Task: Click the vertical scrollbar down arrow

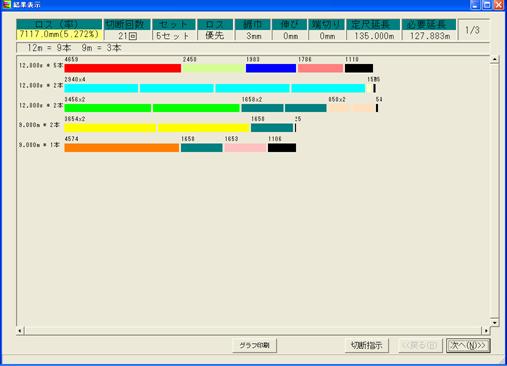Action: pos(494,322)
